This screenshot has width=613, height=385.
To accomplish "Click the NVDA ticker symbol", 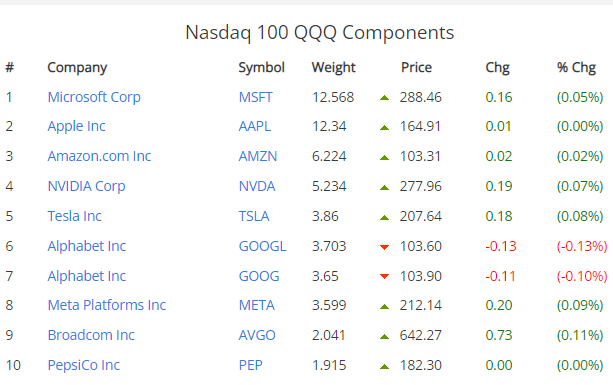I will (x=257, y=186).
